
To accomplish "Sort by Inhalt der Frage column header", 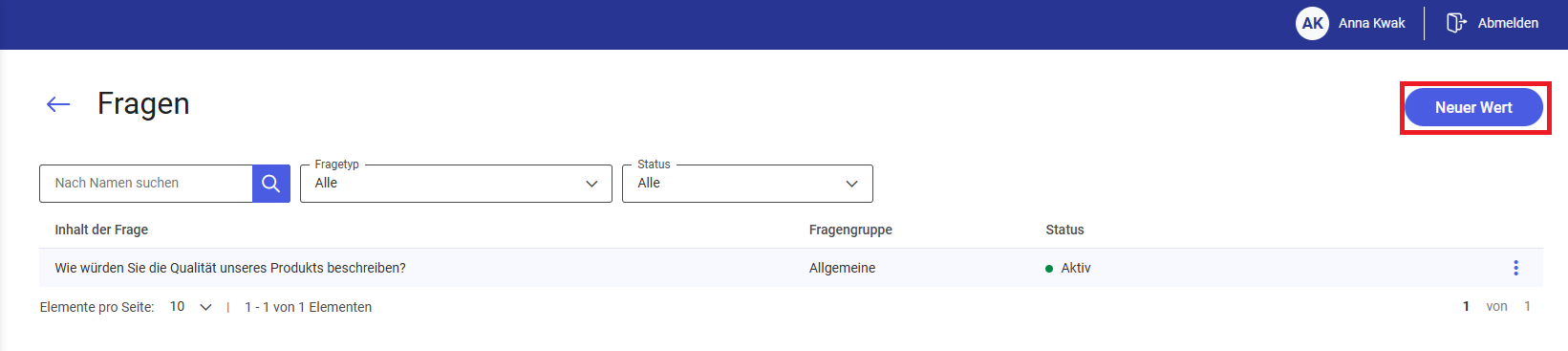I will tap(101, 230).
